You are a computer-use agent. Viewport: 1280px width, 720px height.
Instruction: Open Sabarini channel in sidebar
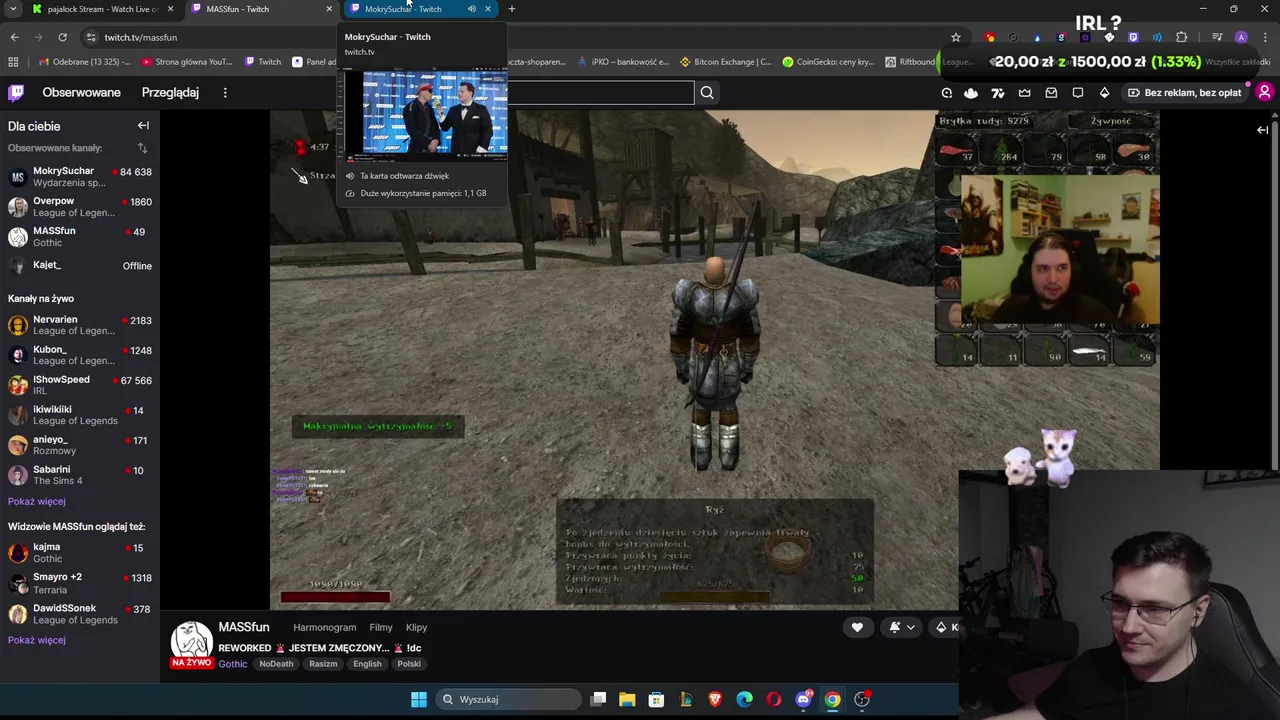[80, 475]
